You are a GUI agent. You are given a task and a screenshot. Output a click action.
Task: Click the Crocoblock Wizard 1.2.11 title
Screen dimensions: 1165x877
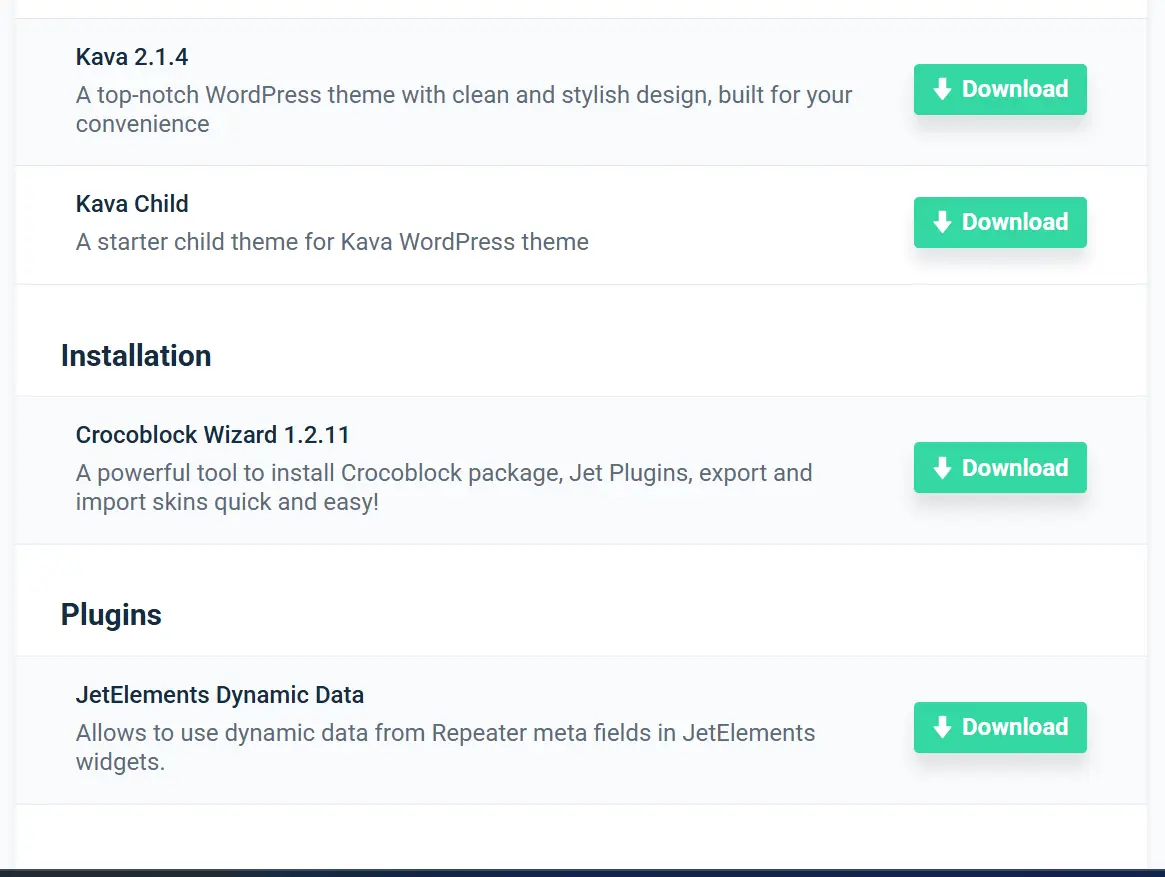pos(212,435)
